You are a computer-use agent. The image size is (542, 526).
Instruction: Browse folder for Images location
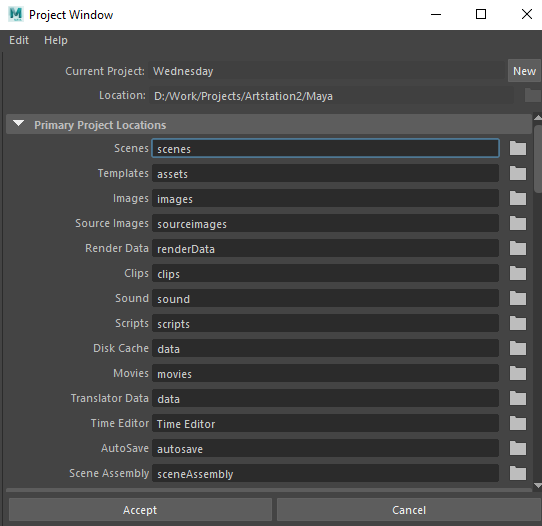pyautogui.click(x=518, y=198)
